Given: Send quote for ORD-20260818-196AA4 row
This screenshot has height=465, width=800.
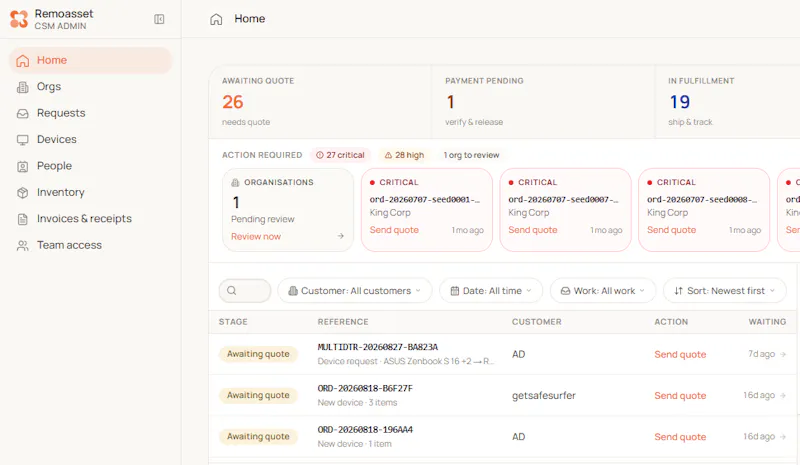Looking at the screenshot, I should [680, 437].
